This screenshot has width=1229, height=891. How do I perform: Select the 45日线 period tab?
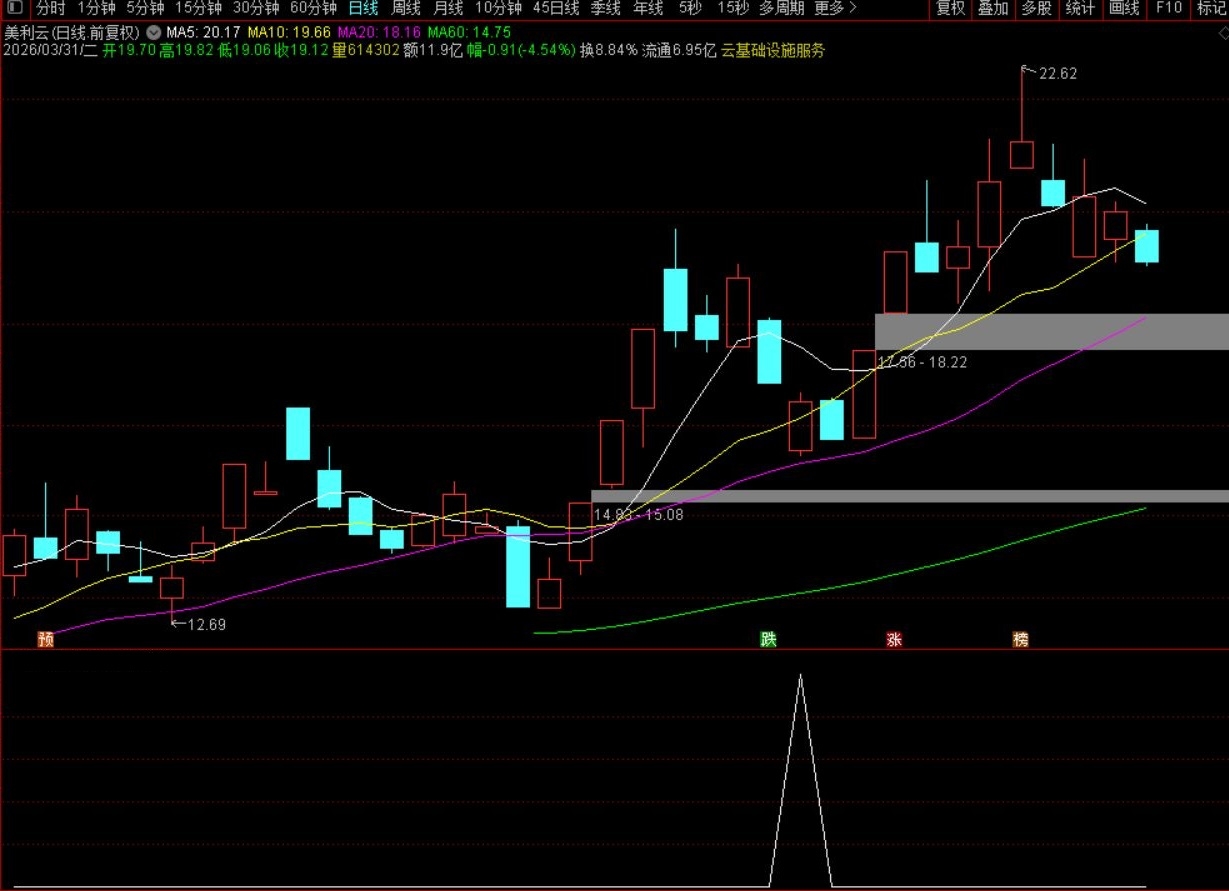[x=556, y=8]
